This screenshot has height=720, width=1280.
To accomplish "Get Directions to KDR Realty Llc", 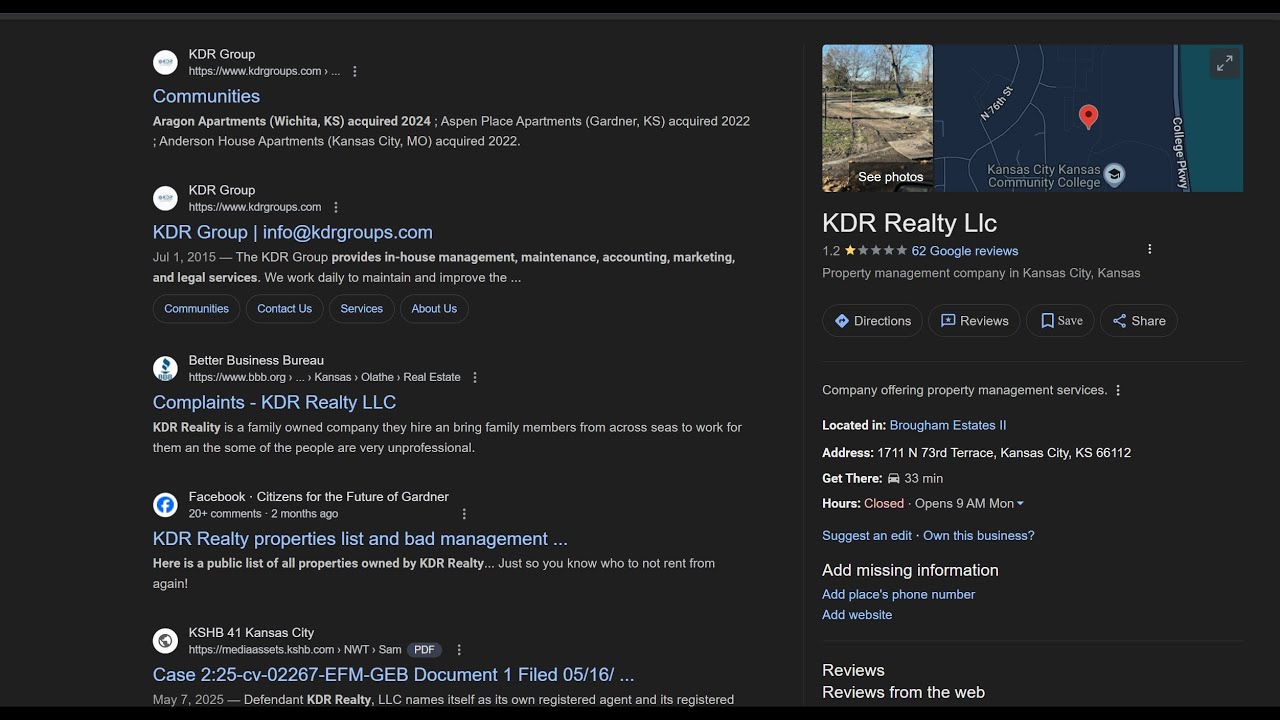I will tap(873, 321).
